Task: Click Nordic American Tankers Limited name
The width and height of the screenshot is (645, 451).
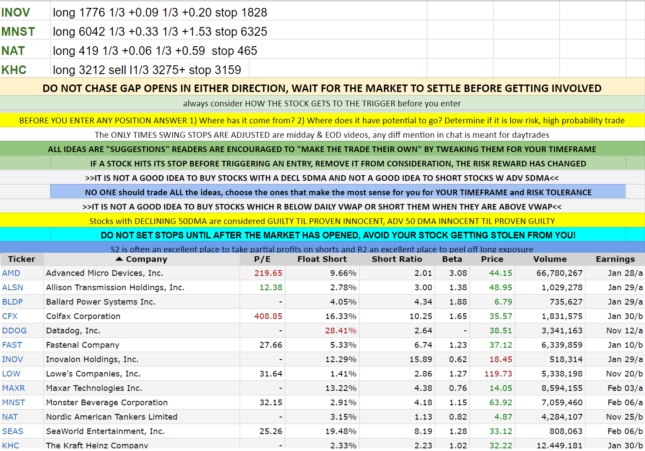Action: [111, 417]
